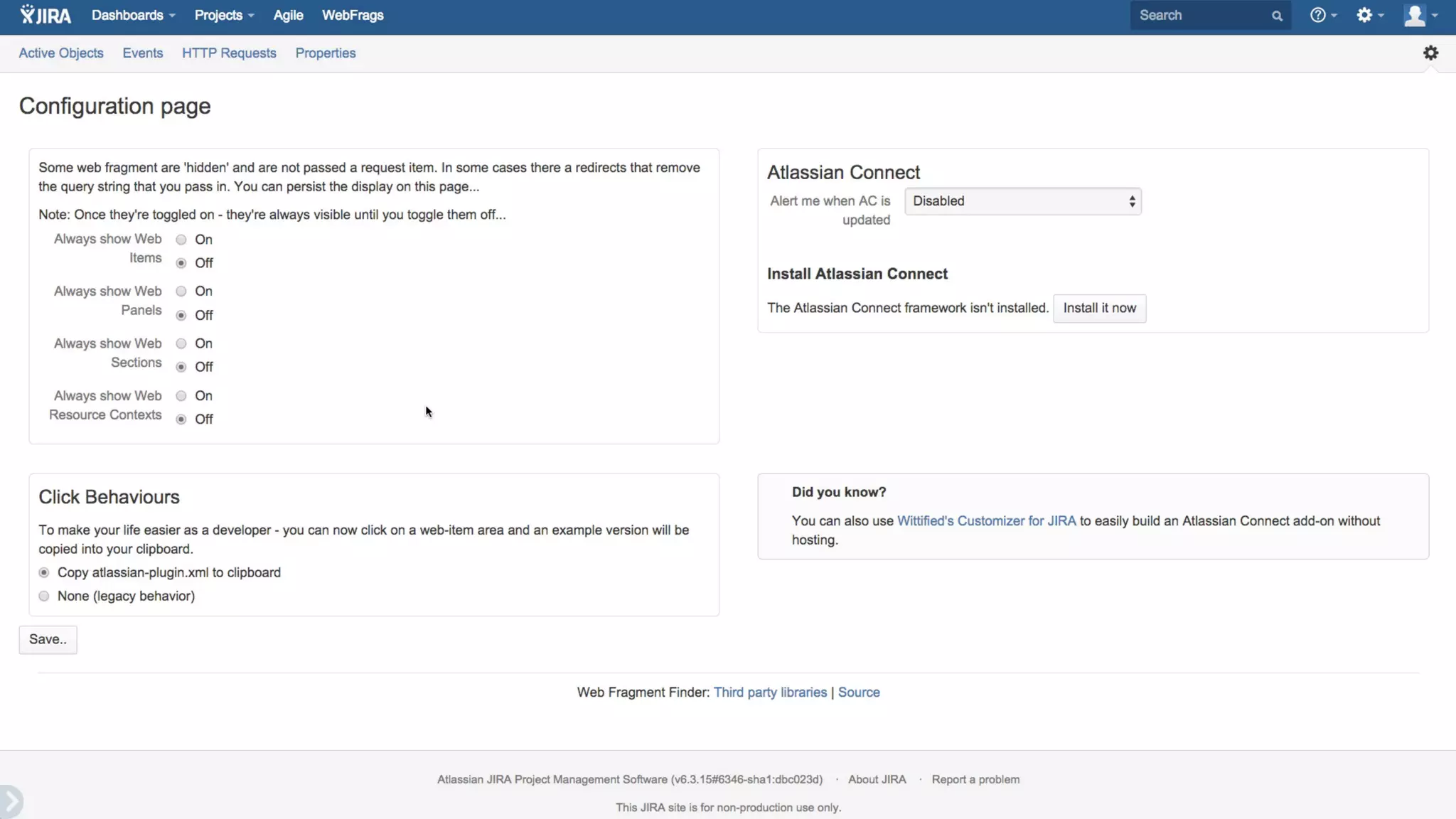
Task: Expand the Dashboards menu
Action: (x=133, y=15)
